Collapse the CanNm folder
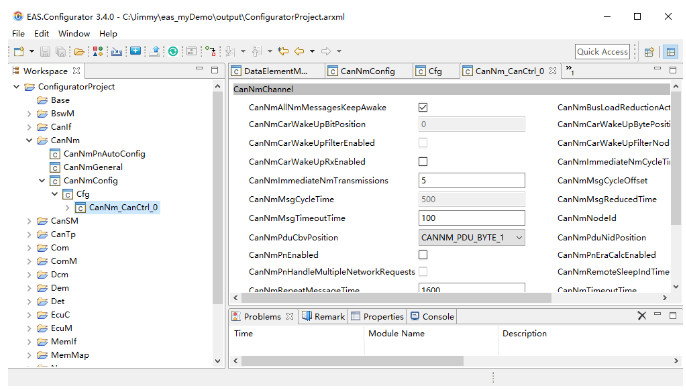This screenshot has height=390, width=686. (x=29, y=141)
